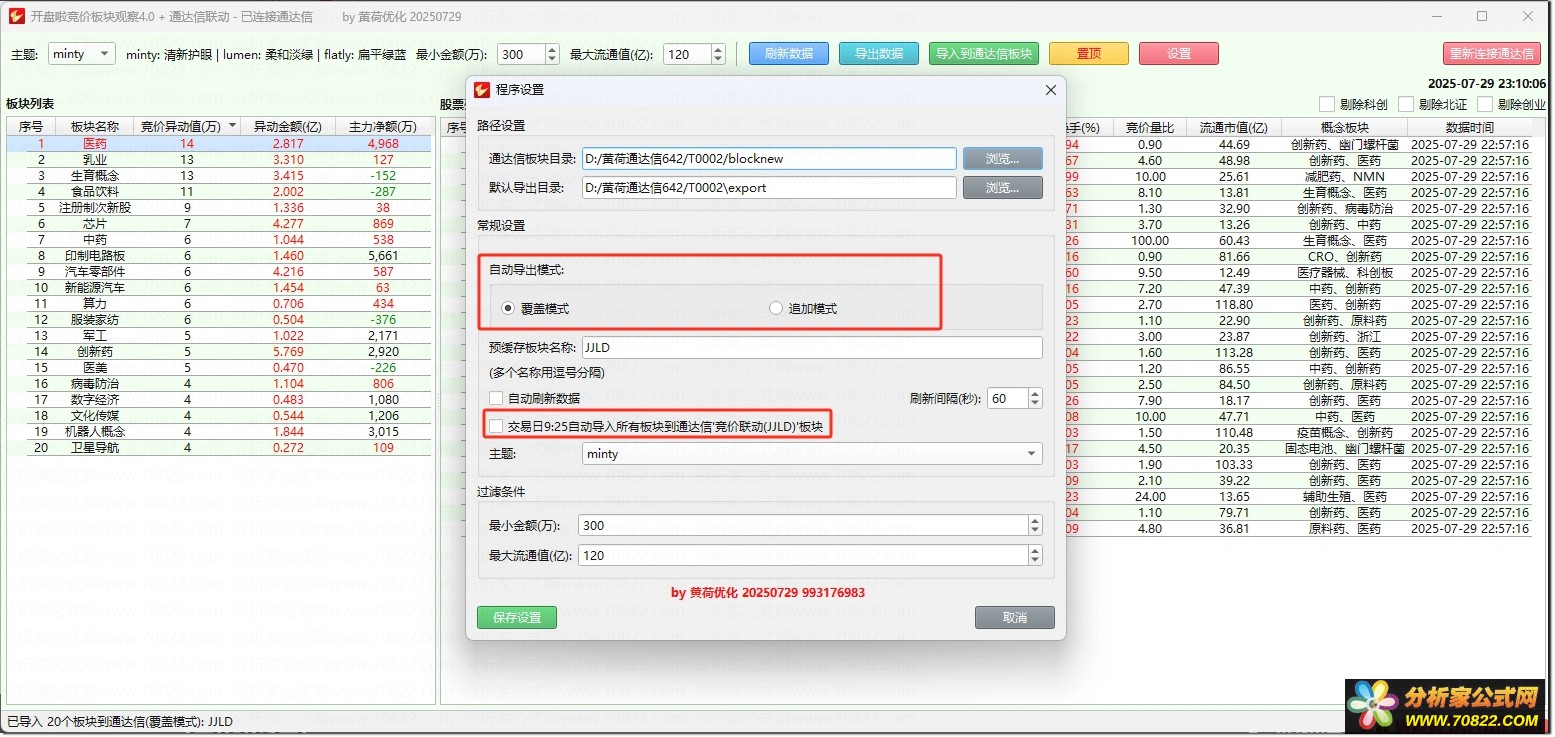1555x737 pixels.
Task: Select the 数字经济 row
Action: [x=219, y=400]
